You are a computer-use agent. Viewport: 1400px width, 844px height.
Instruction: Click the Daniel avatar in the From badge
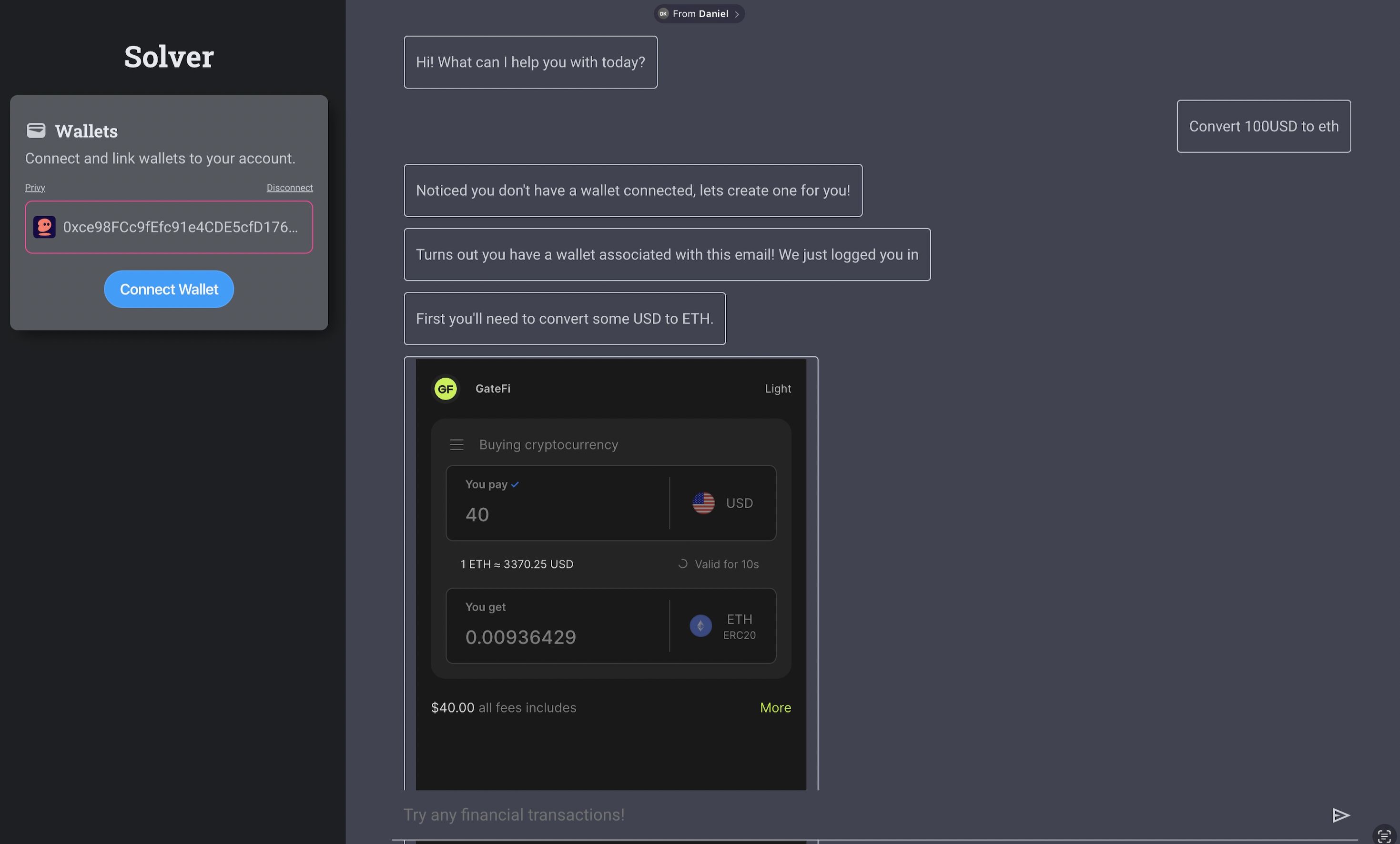tap(663, 14)
